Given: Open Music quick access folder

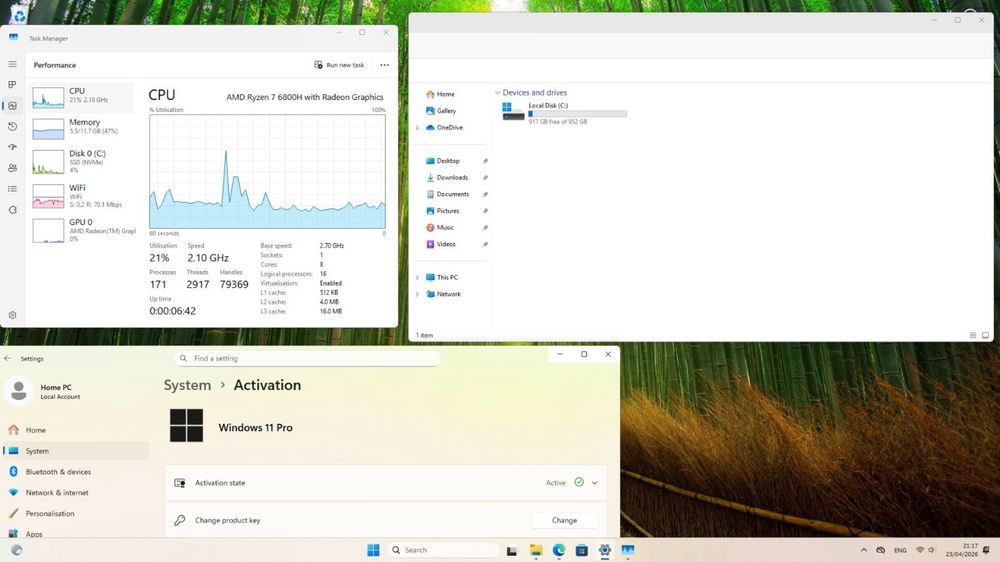Looking at the screenshot, I should [440, 227].
